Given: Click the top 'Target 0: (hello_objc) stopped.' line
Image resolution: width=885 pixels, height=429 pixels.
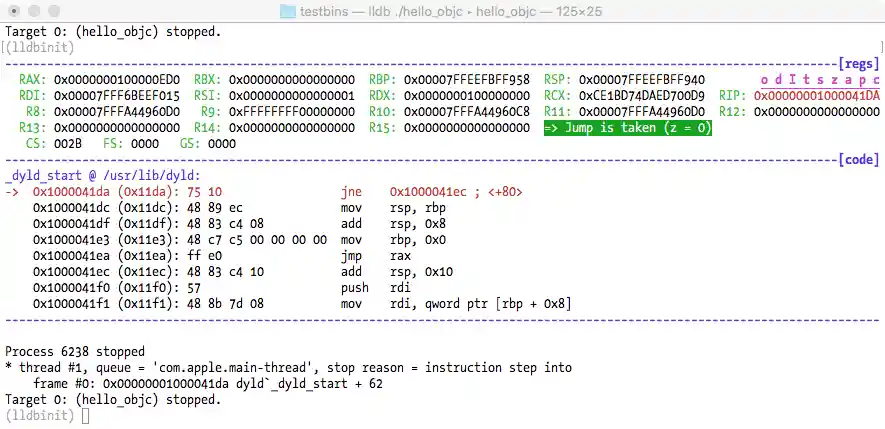Looking at the screenshot, I should (113, 32).
